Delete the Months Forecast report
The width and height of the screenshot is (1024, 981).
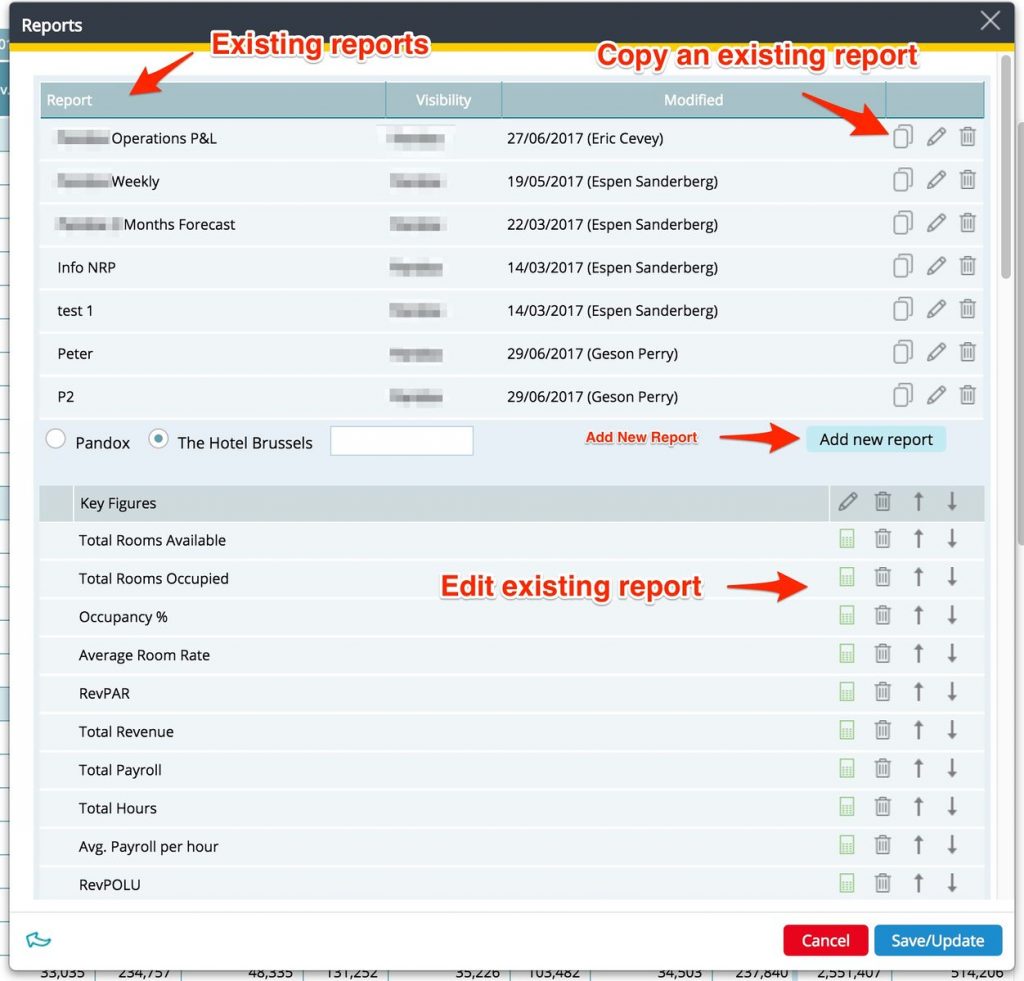[x=968, y=224]
